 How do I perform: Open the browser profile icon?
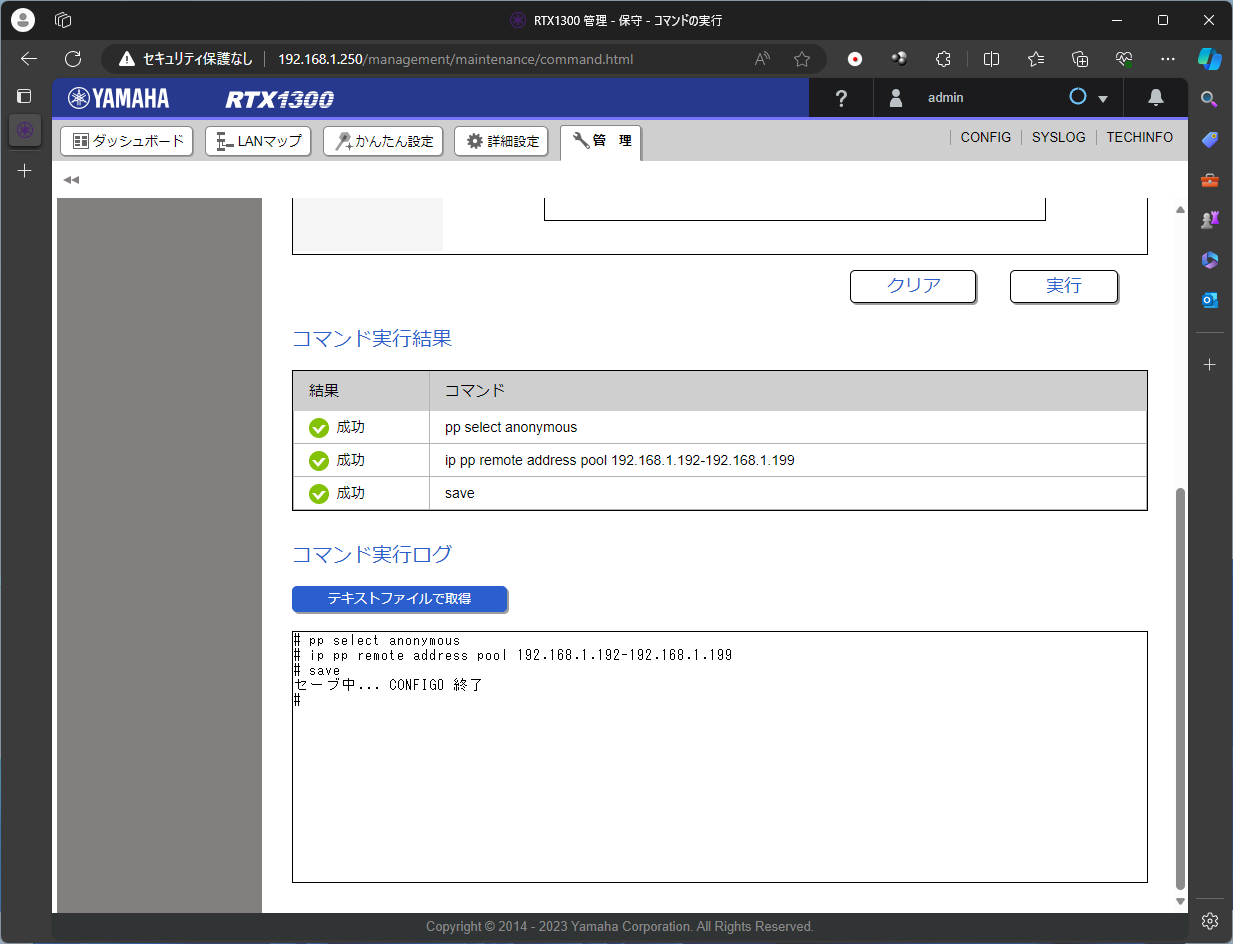(x=23, y=20)
